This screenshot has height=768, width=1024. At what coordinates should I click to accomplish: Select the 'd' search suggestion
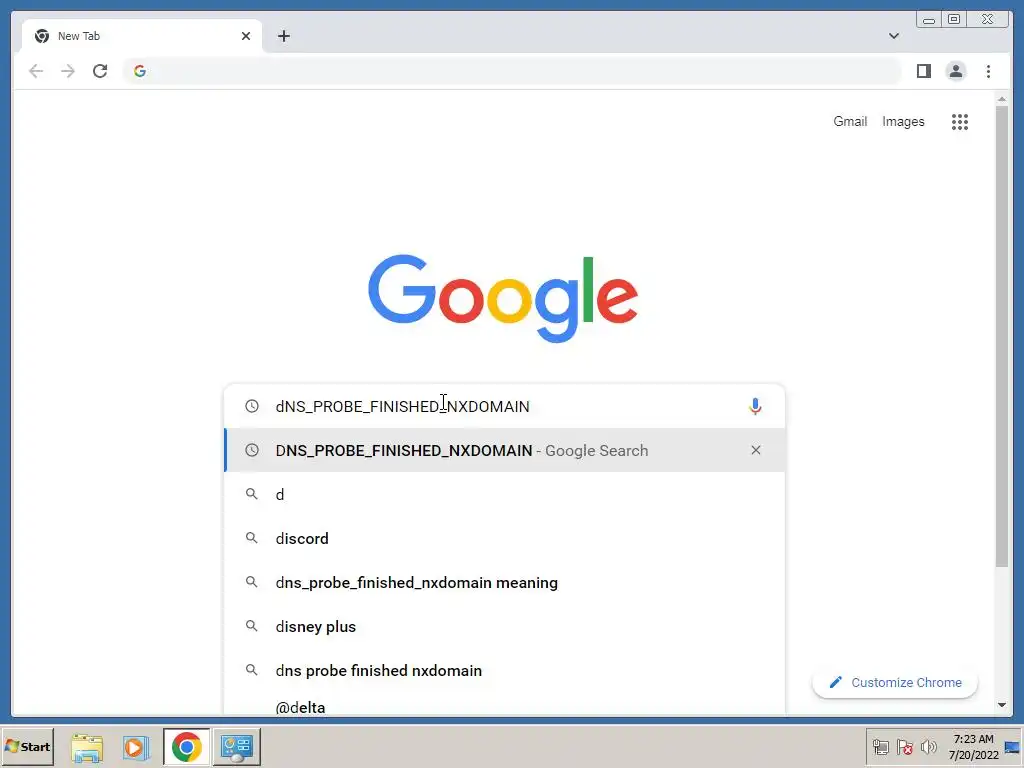click(x=504, y=494)
